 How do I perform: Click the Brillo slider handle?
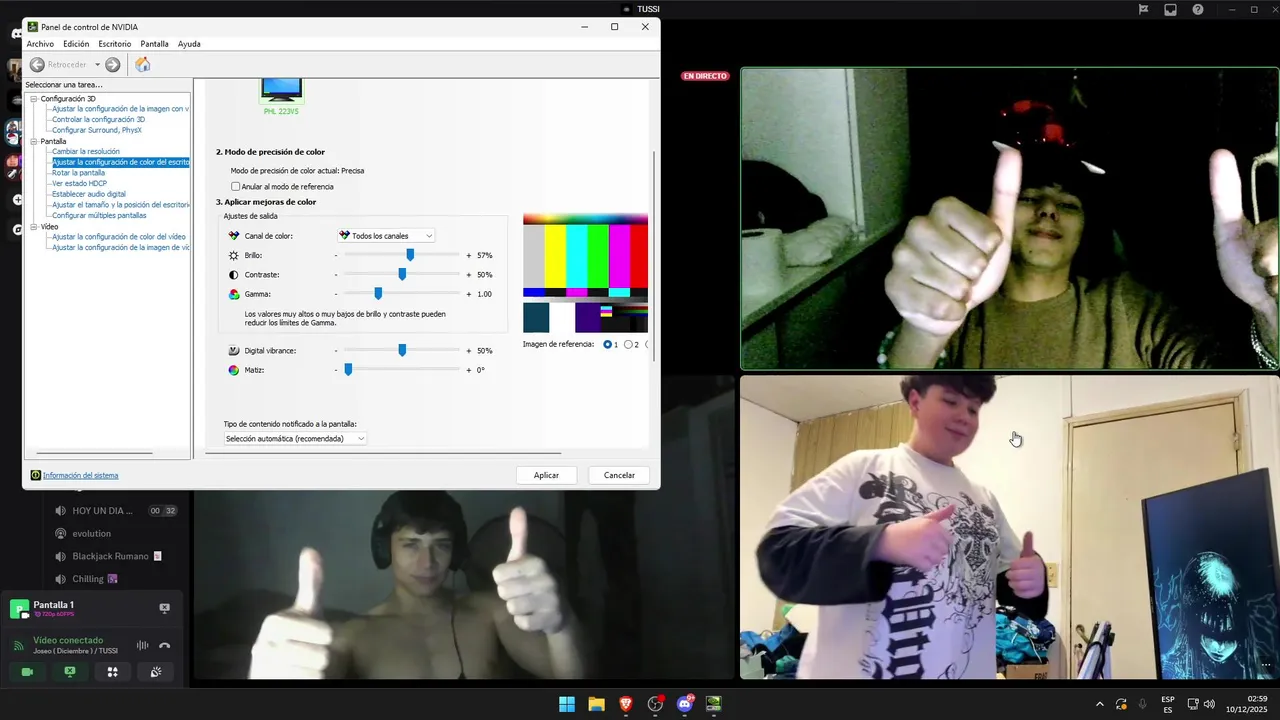point(410,255)
